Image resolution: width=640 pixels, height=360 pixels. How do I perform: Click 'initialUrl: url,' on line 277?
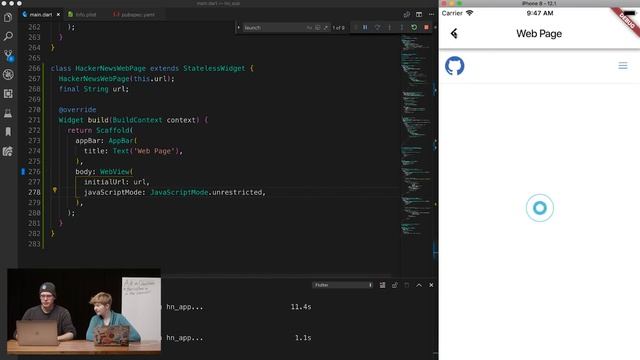pos(117,182)
